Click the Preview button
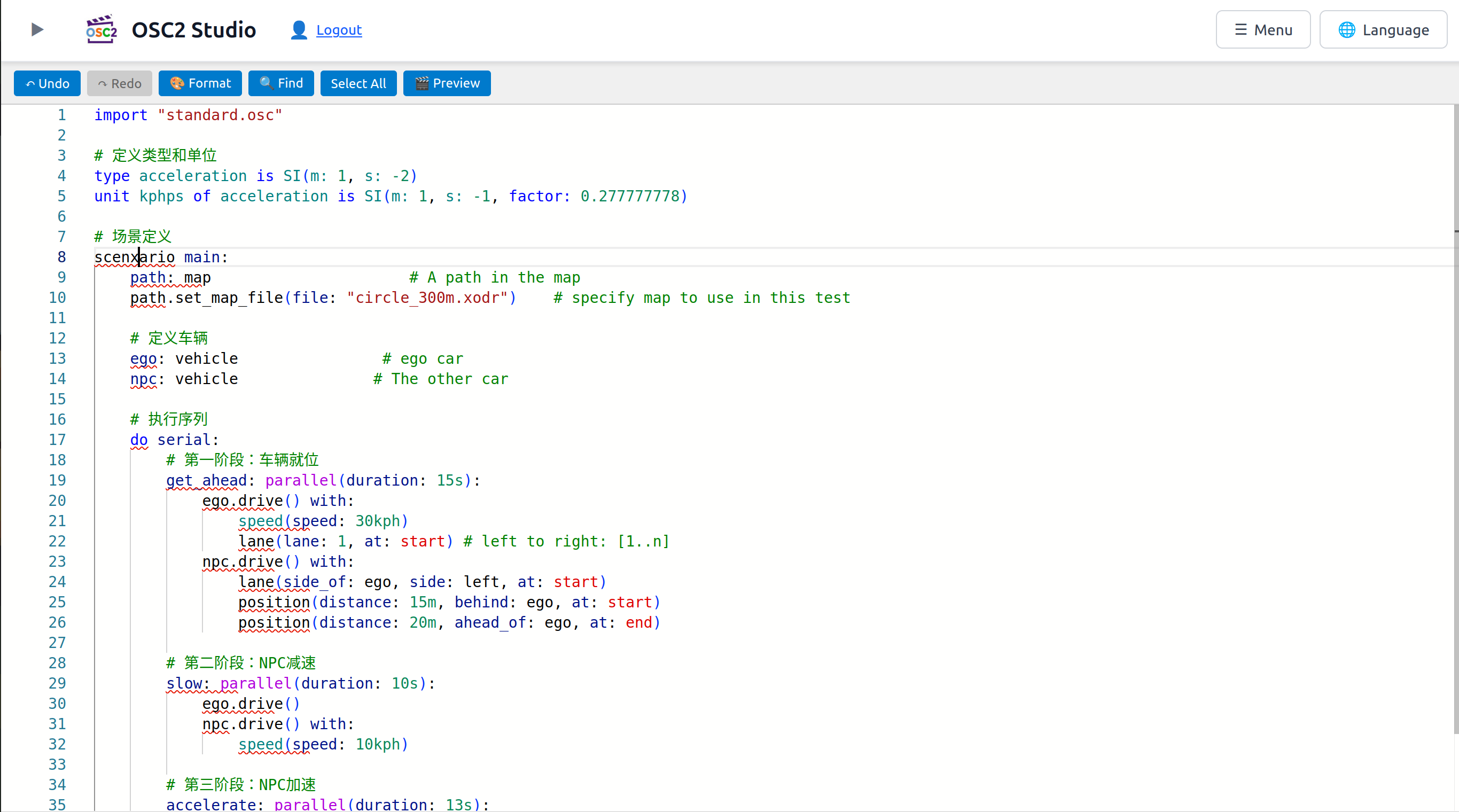Viewport: 1459px width, 812px height. tap(447, 83)
